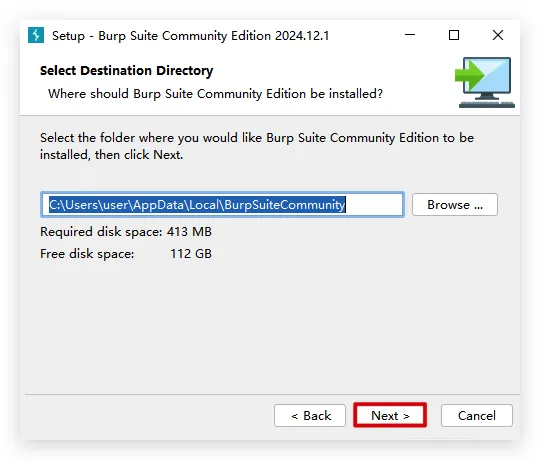
Task: Minimize the Burp Suite setup window
Action: [410, 35]
